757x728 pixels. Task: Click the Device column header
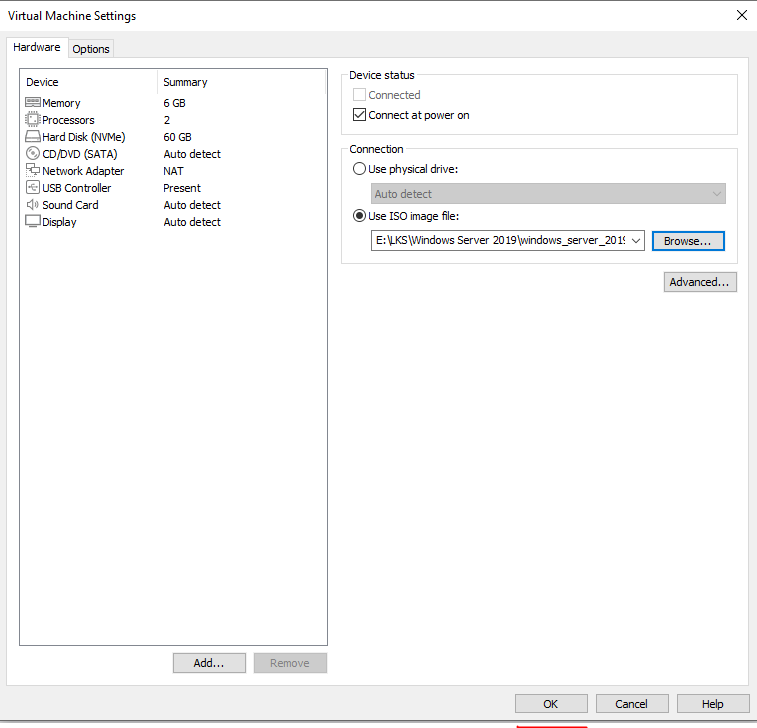[x=89, y=82]
